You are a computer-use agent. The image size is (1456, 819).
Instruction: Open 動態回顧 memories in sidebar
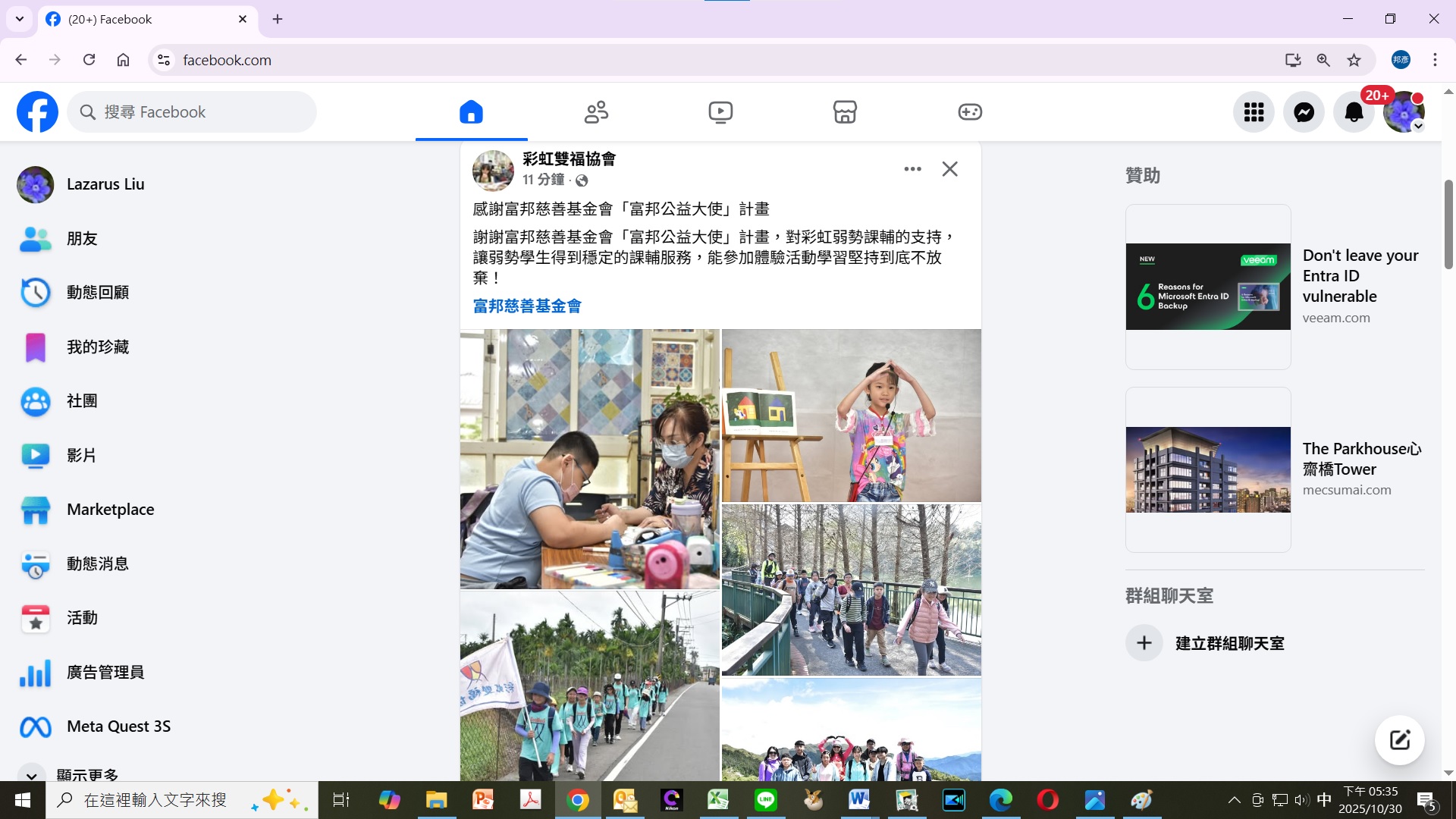[x=97, y=293]
